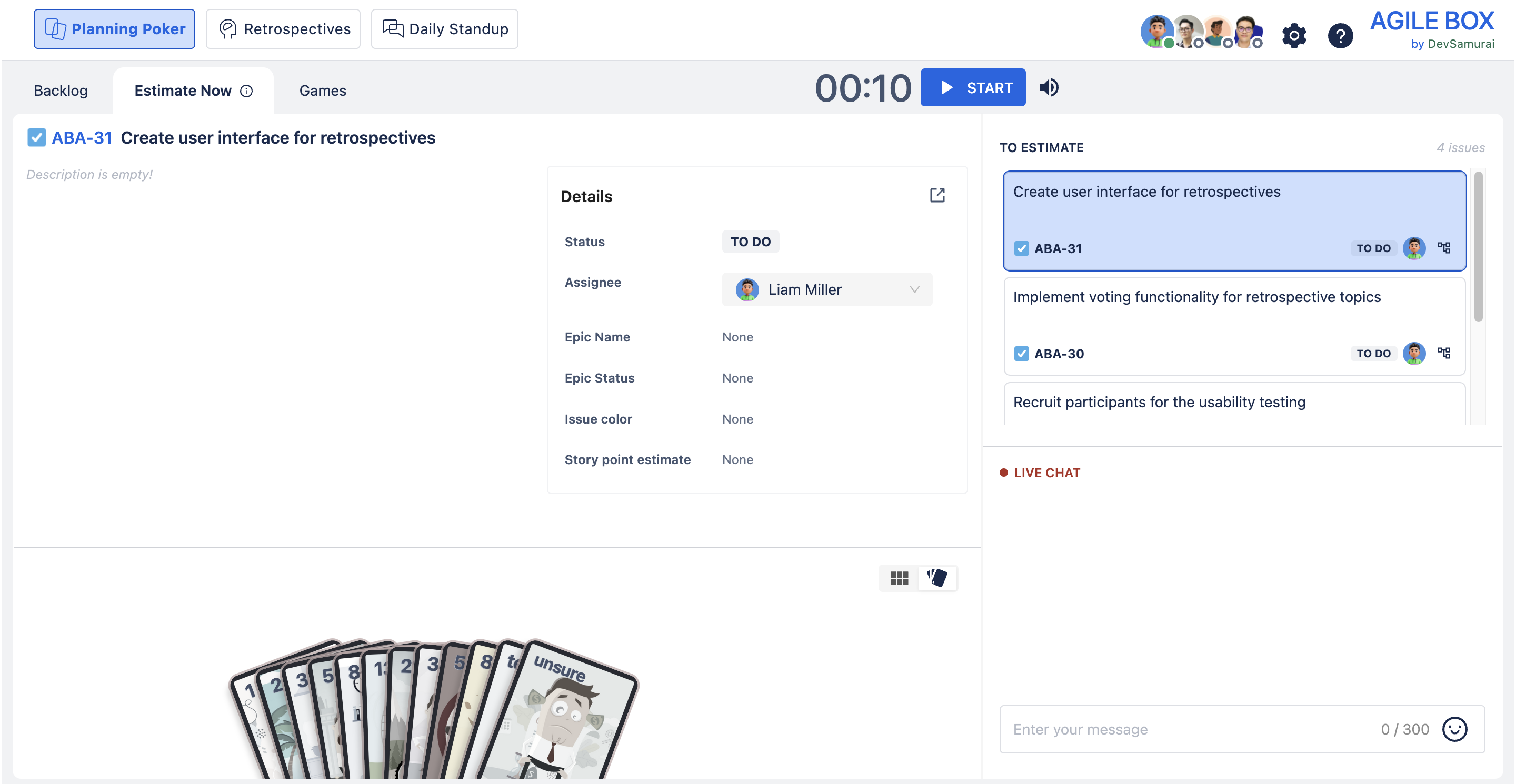This screenshot has width=1516, height=784.
Task: Click ABA-31 card checkbox in To Estimate
Action: pos(1021,248)
